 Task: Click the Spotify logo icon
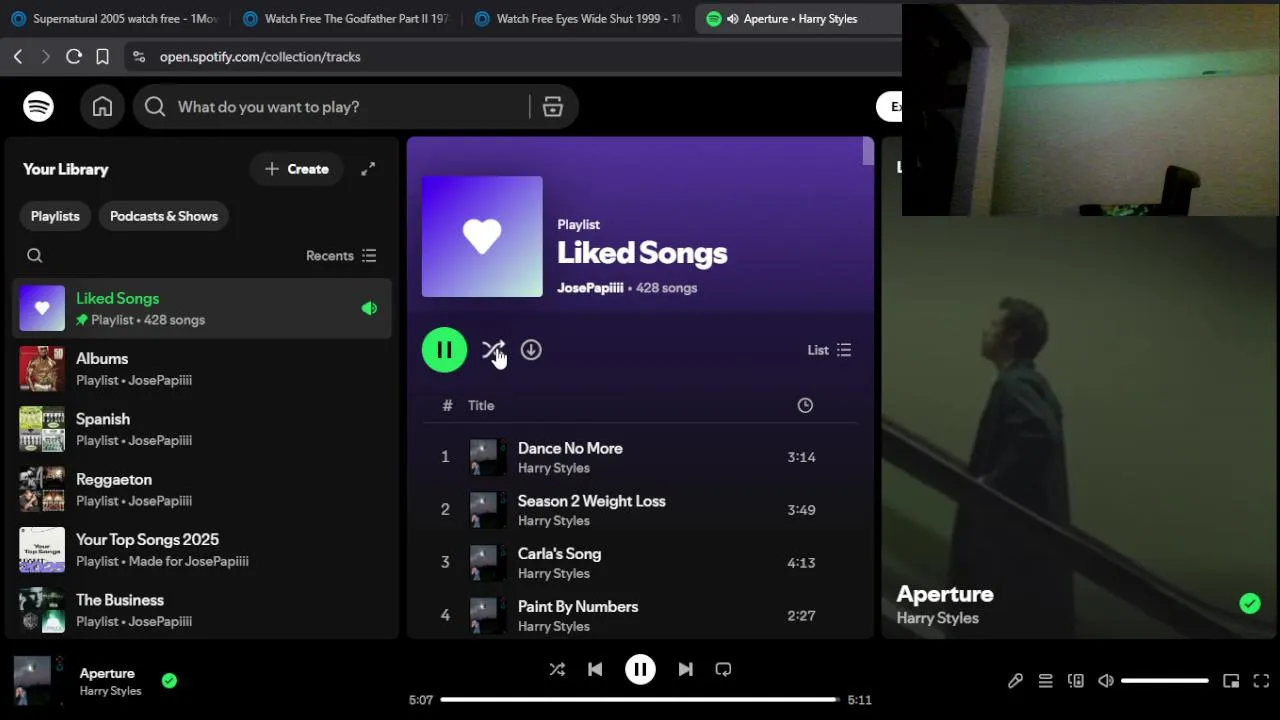pos(38,106)
